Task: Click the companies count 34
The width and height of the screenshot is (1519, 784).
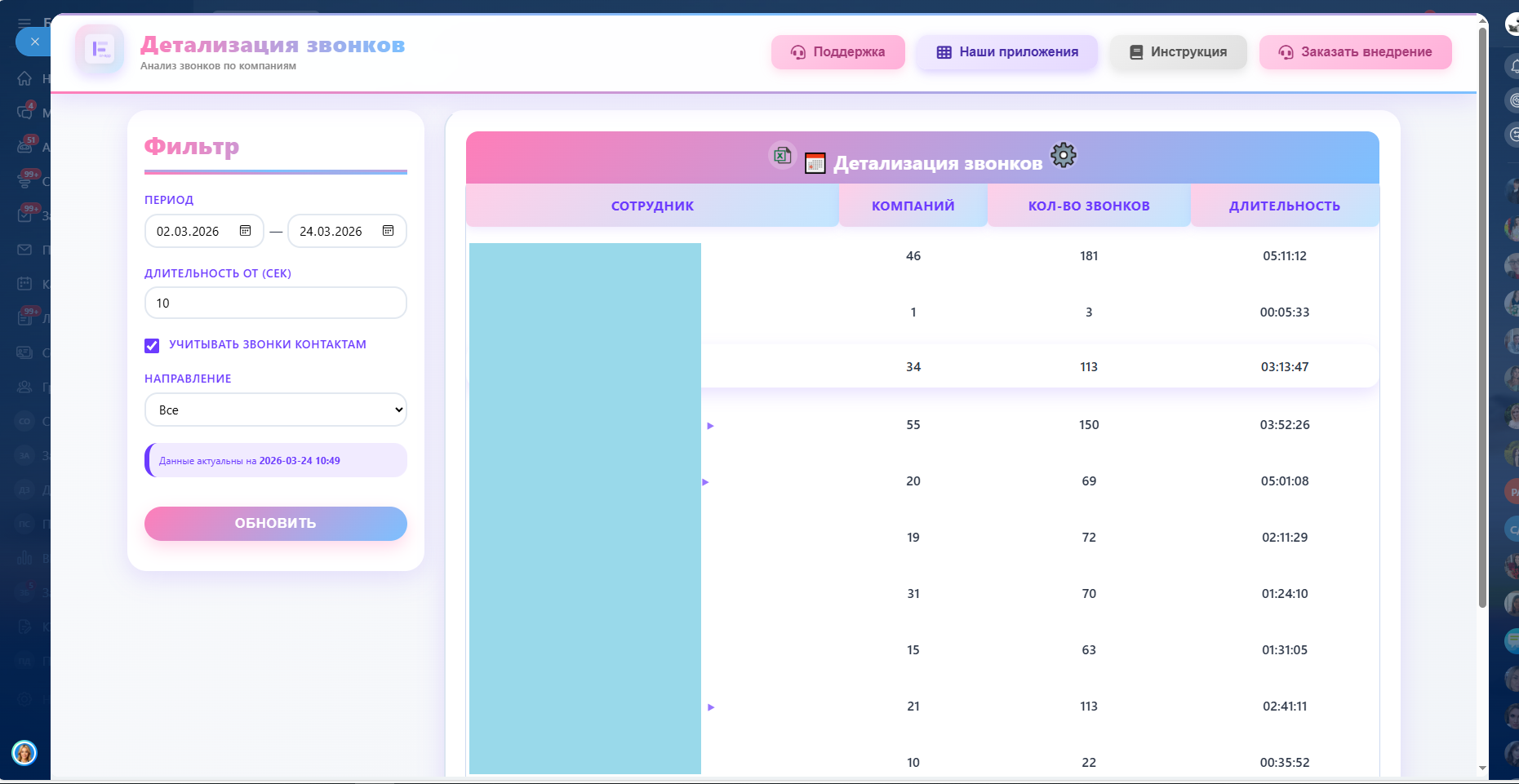Action: pyautogui.click(x=913, y=367)
